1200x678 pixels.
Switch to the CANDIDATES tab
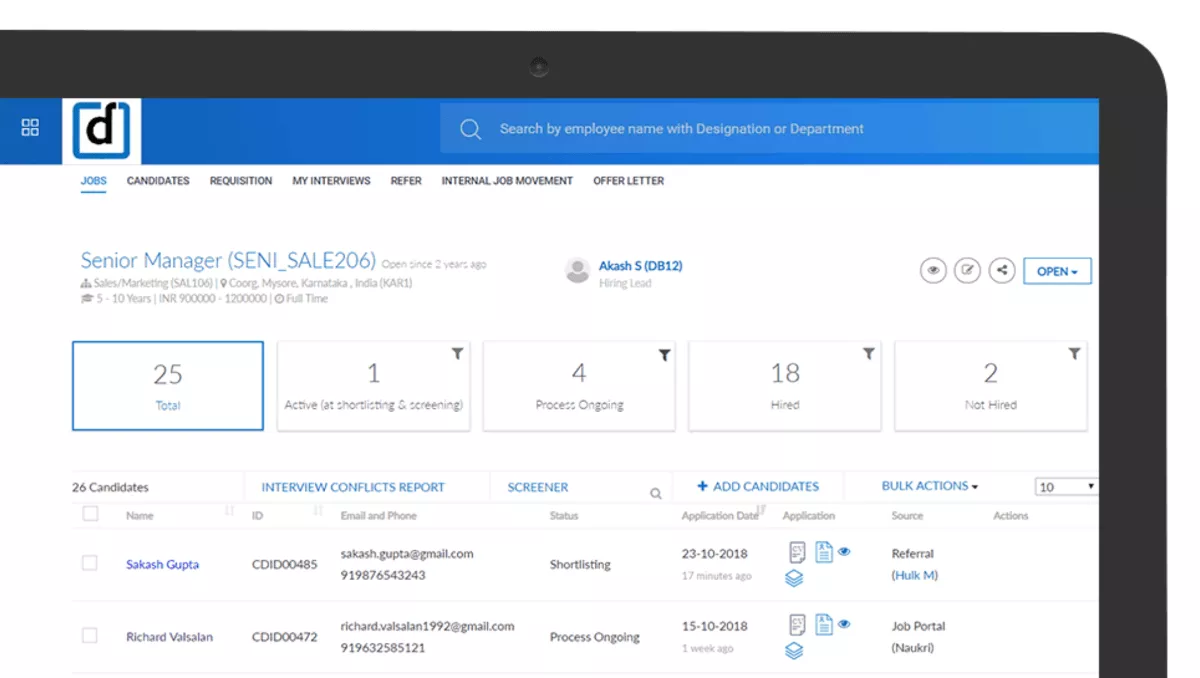point(157,181)
